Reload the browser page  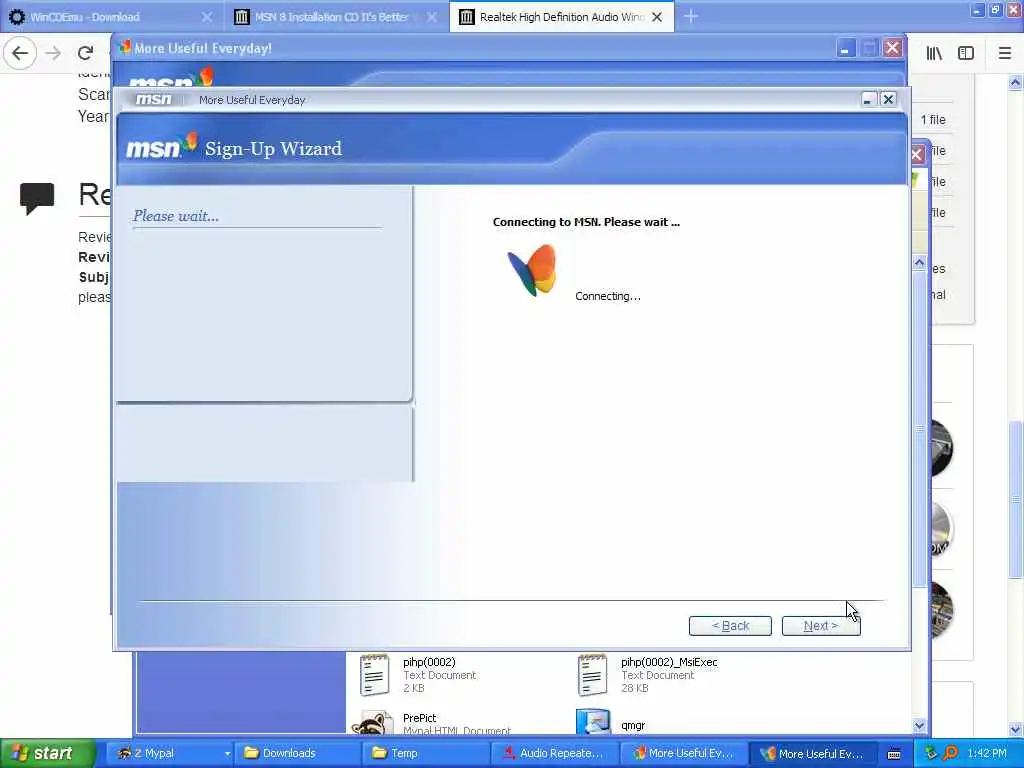click(x=85, y=53)
